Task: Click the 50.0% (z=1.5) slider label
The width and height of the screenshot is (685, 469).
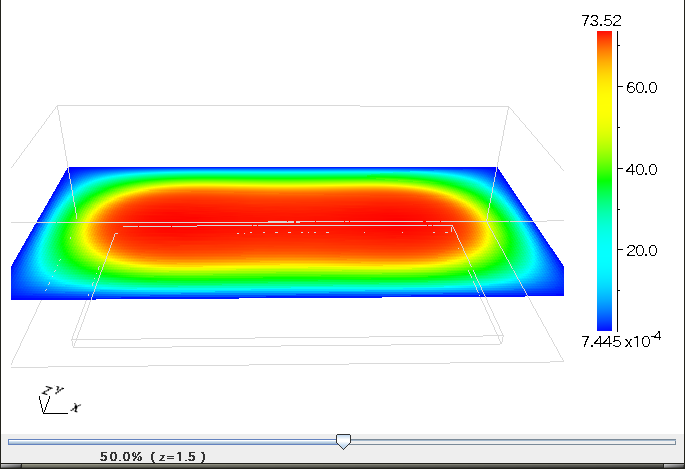Action: pos(153,457)
